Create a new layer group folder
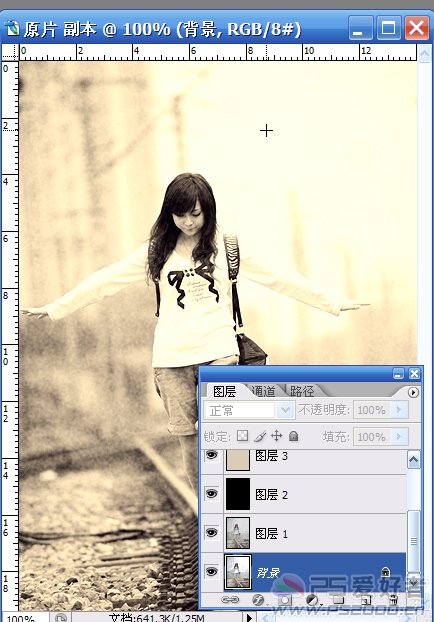Screen dimensions: 434x622 (338, 599)
